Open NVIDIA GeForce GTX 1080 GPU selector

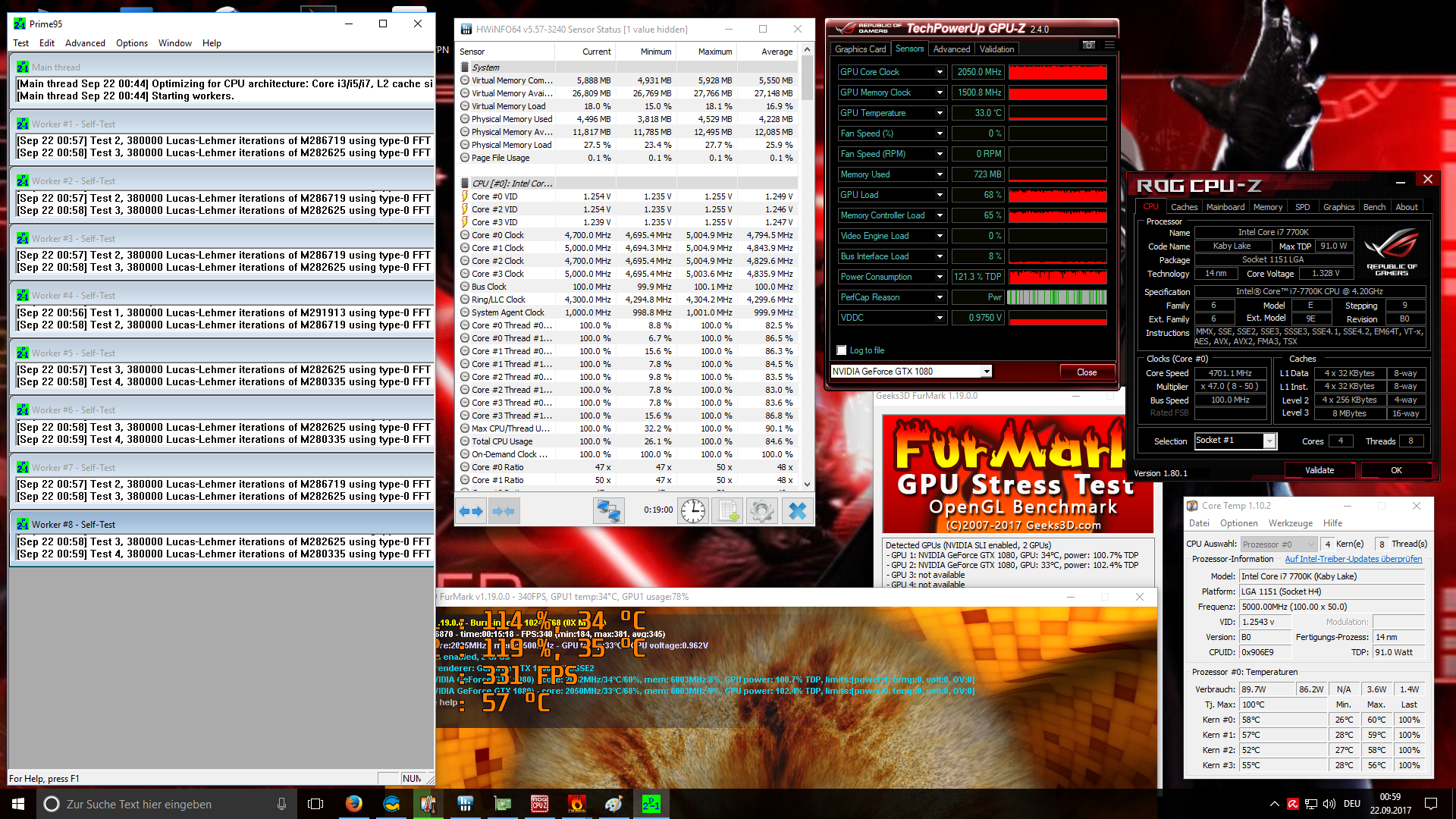[986, 372]
